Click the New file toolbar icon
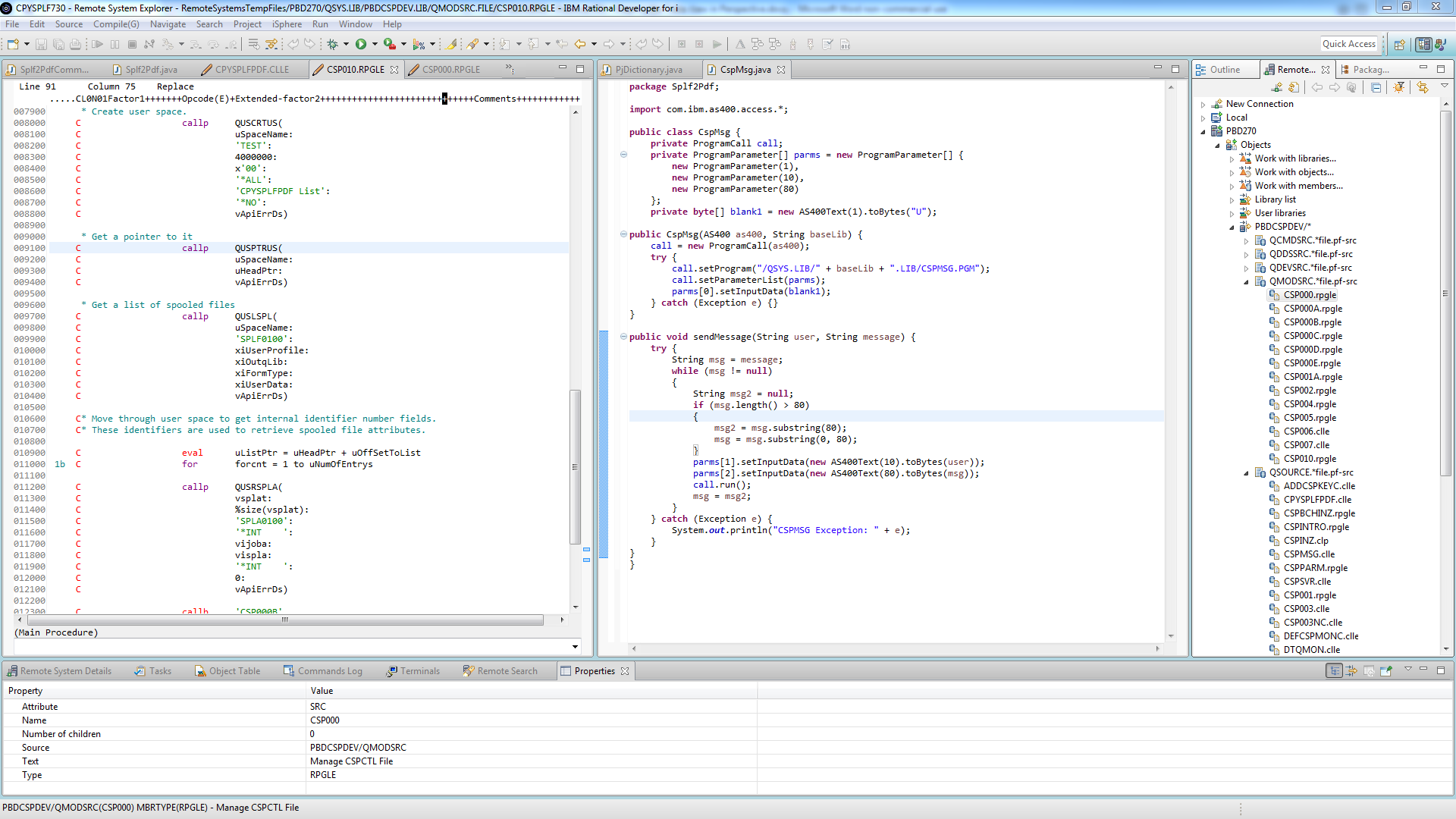The width and height of the screenshot is (1456, 819). (x=13, y=44)
